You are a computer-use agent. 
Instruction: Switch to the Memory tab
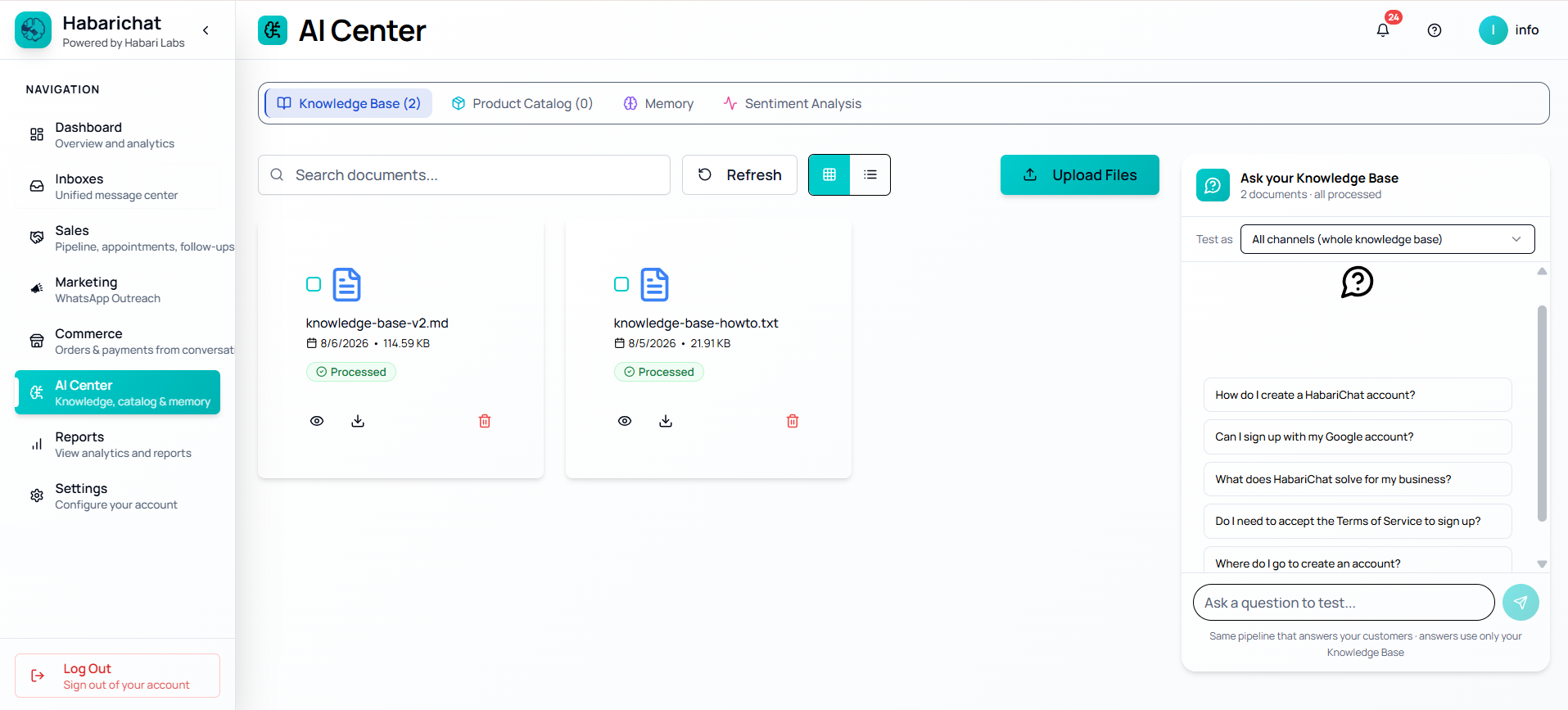[x=658, y=103]
